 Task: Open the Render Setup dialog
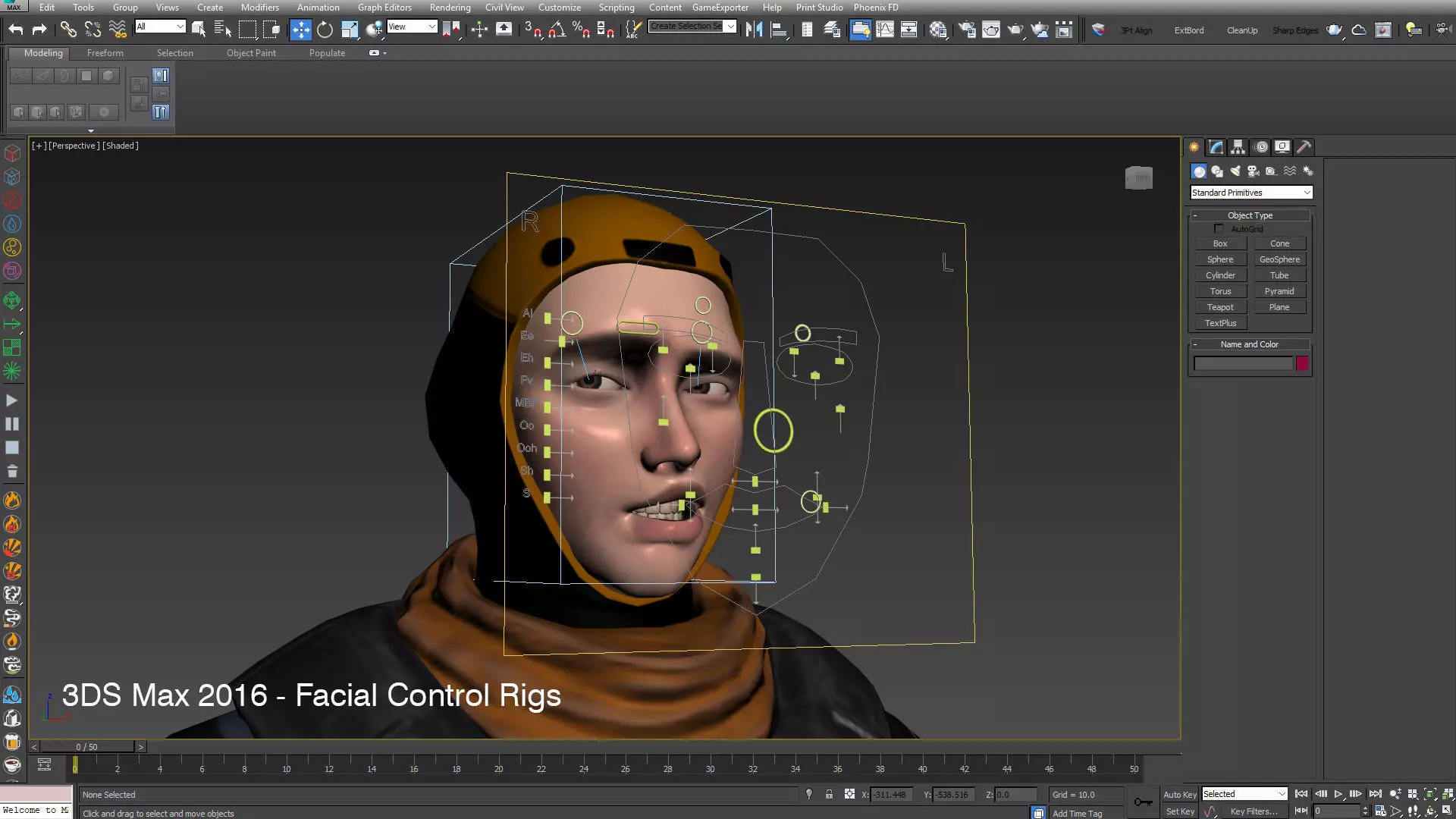[967, 30]
